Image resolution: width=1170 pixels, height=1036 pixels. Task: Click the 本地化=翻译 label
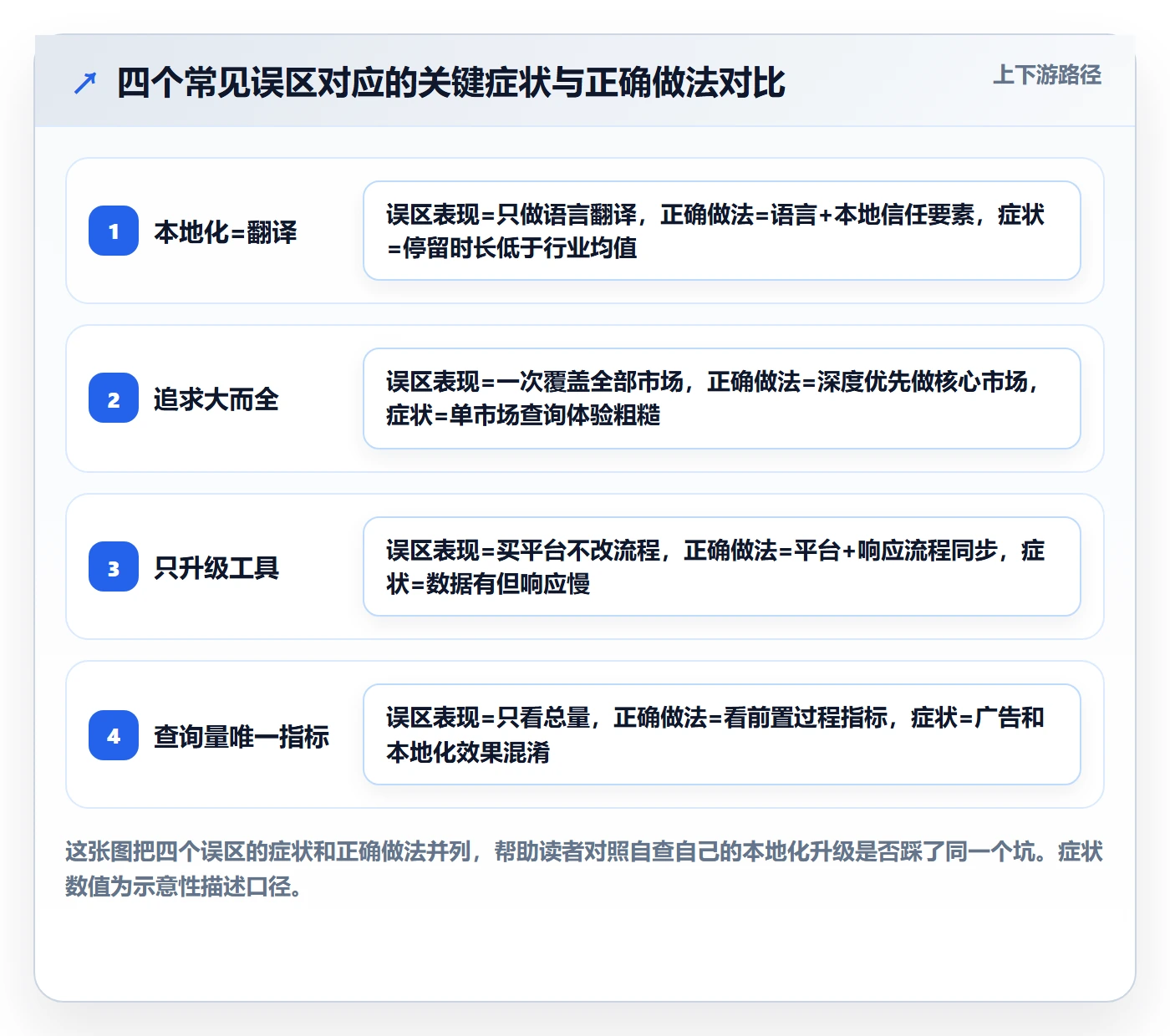point(226,231)
